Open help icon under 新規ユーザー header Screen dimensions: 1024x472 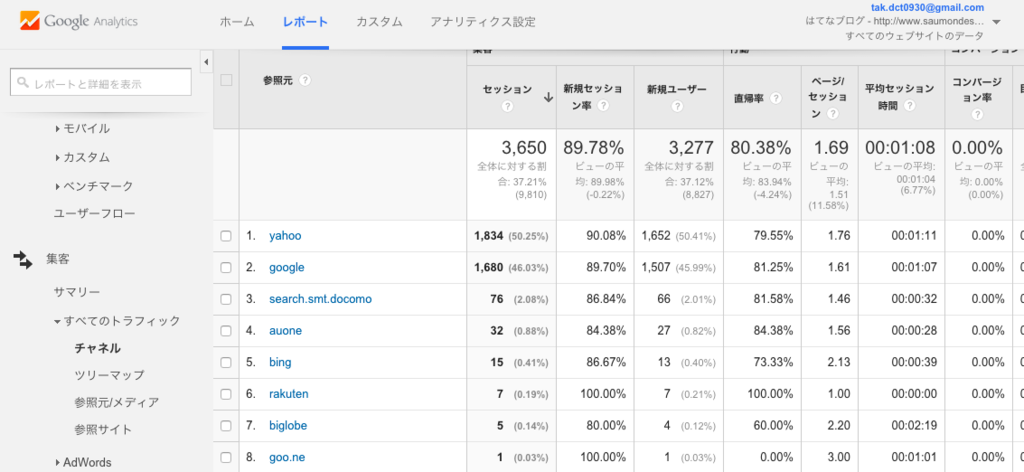(677, 106)
